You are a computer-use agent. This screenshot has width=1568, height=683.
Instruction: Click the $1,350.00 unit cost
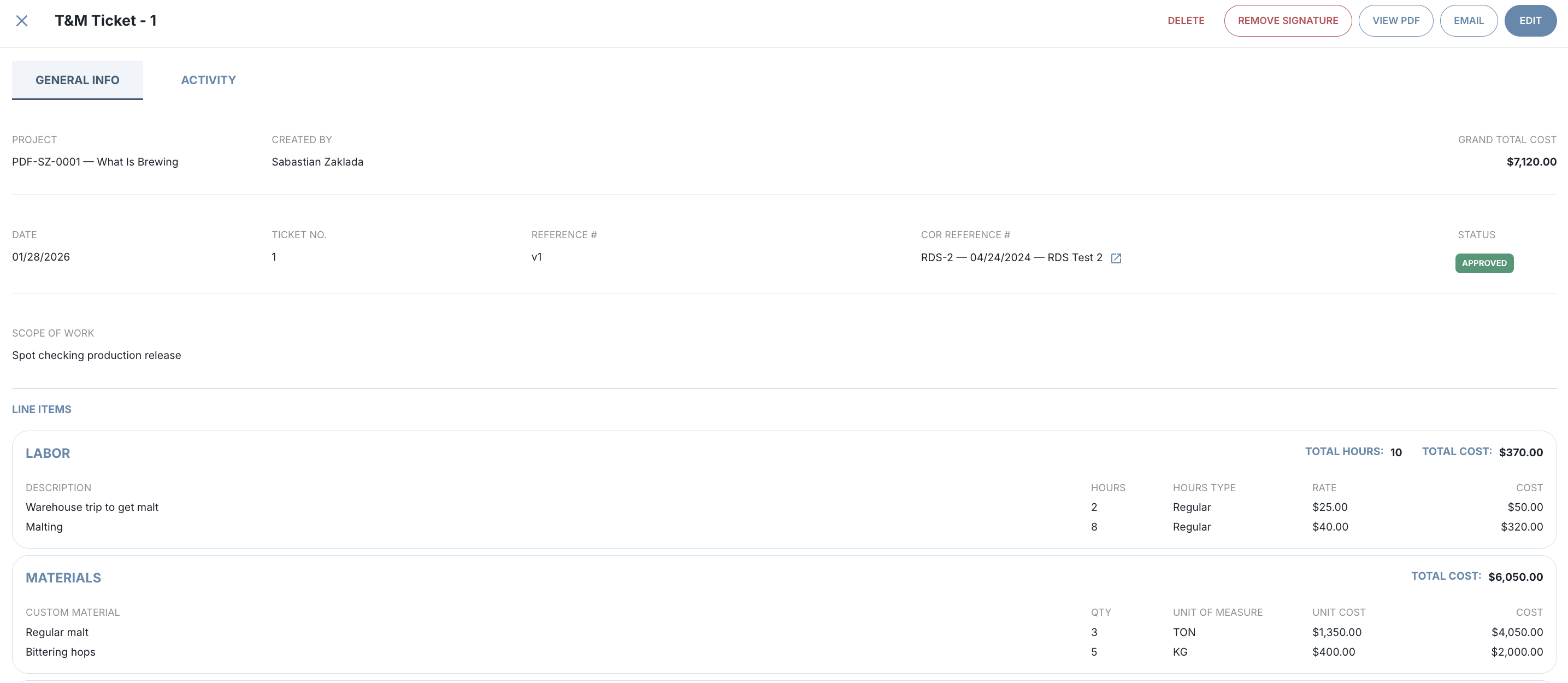point(1336,633)
